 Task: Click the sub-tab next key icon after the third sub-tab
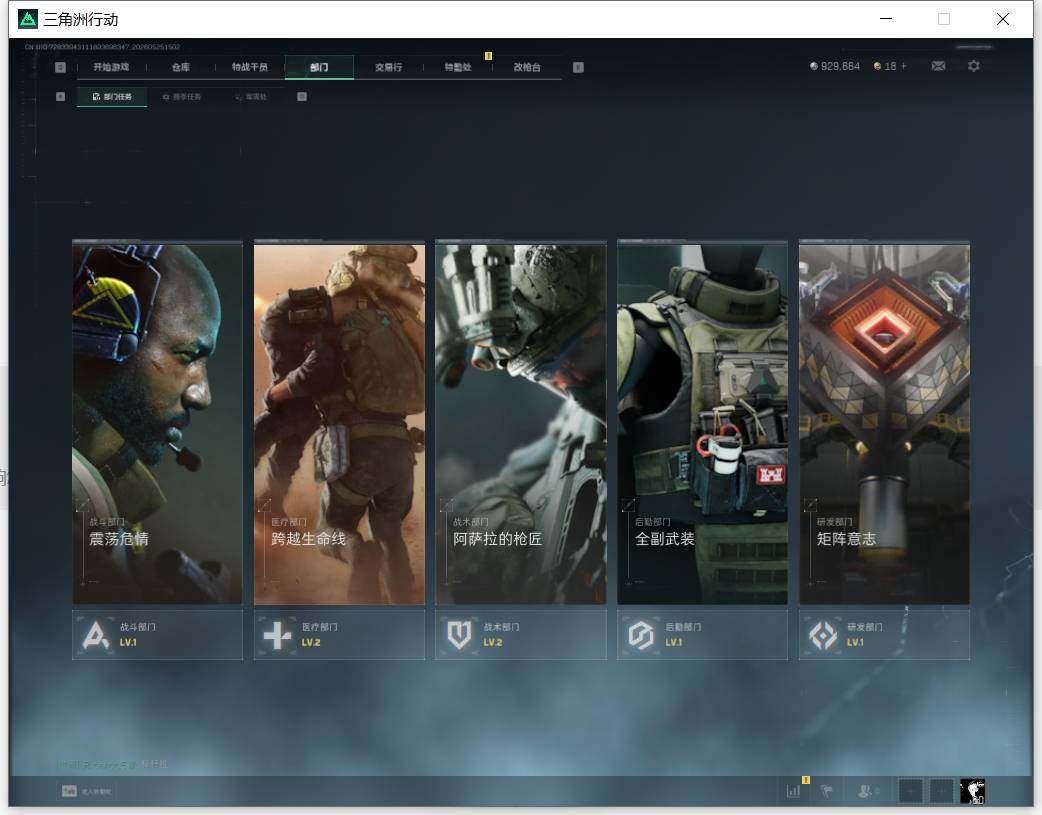(302, 96)
